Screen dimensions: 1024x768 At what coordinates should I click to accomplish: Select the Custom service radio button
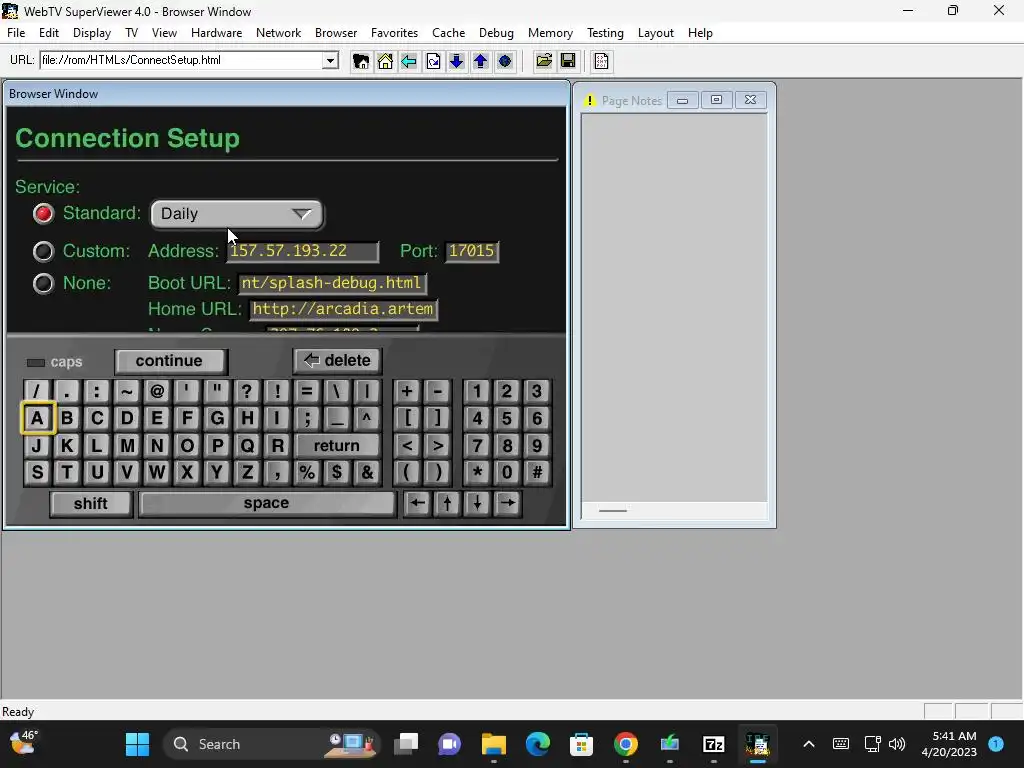pos(43,251)
